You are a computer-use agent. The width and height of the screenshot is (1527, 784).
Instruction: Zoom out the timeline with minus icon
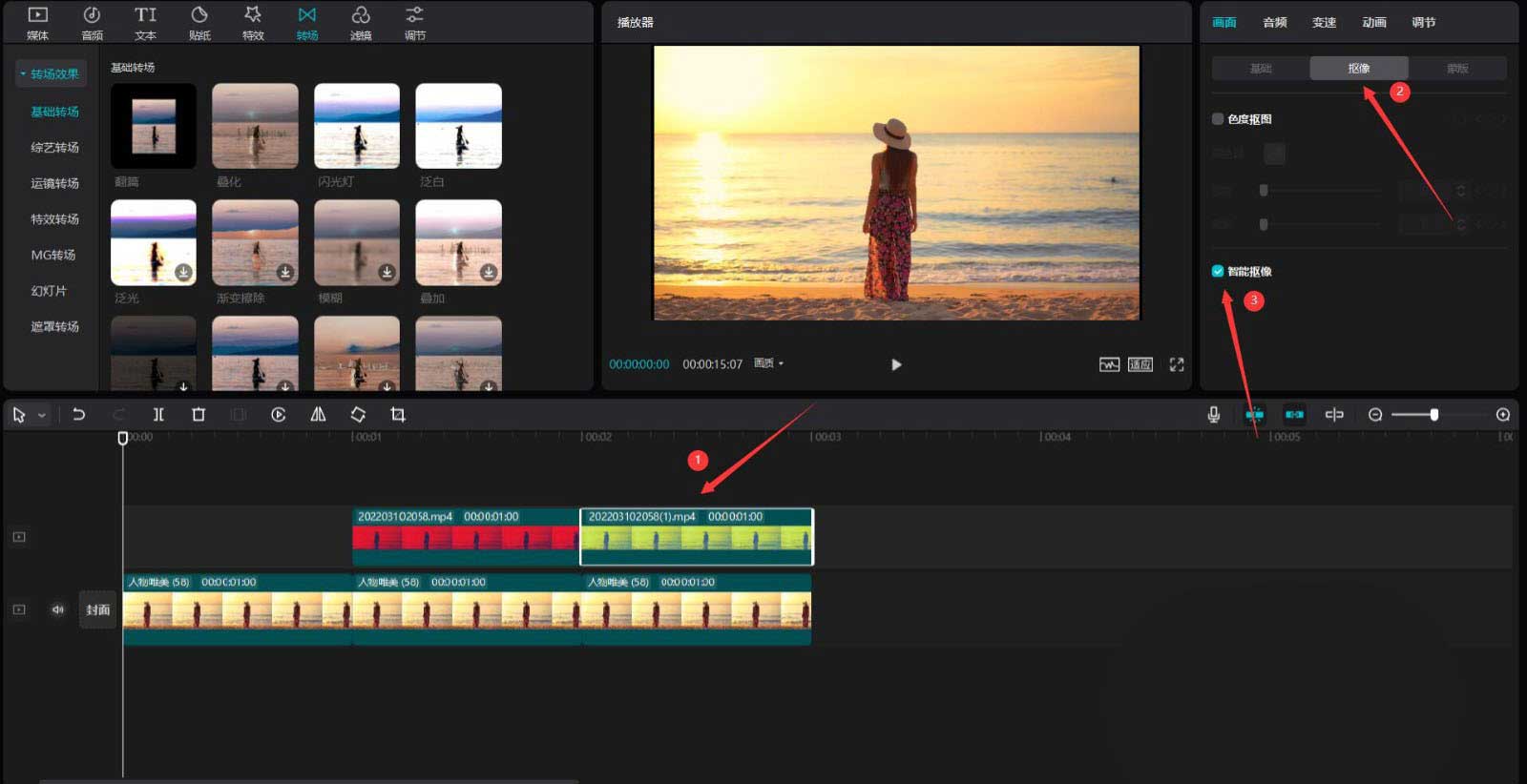pos(1375,415)
